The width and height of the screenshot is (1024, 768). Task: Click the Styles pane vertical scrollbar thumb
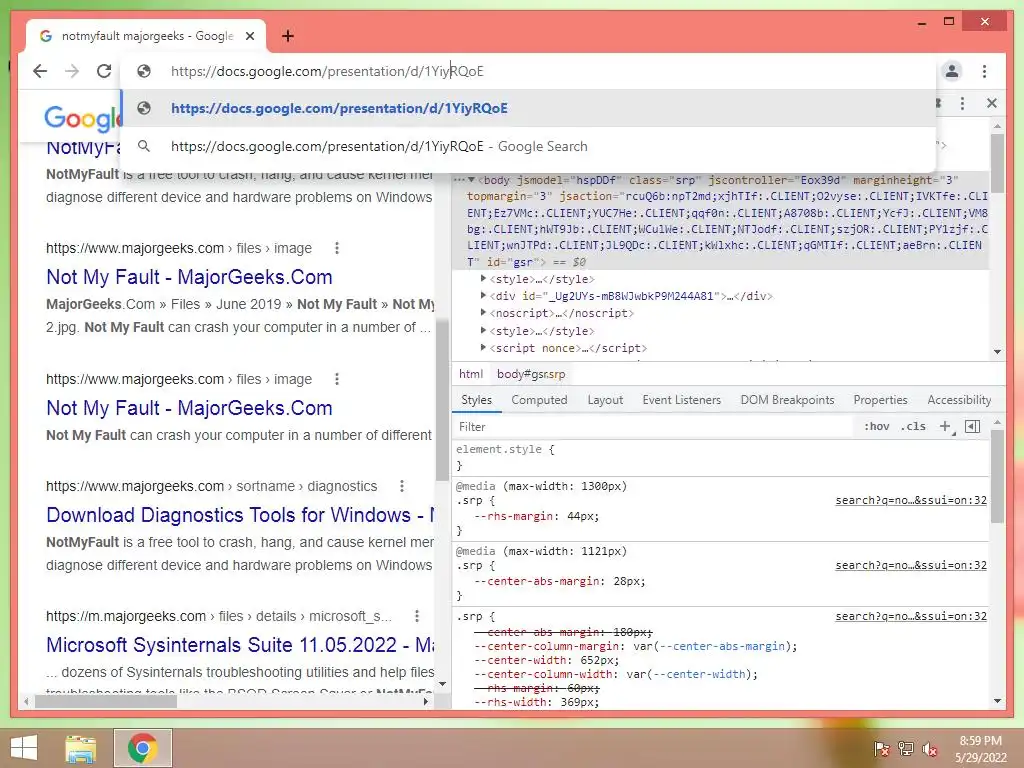tap(997, 477)
